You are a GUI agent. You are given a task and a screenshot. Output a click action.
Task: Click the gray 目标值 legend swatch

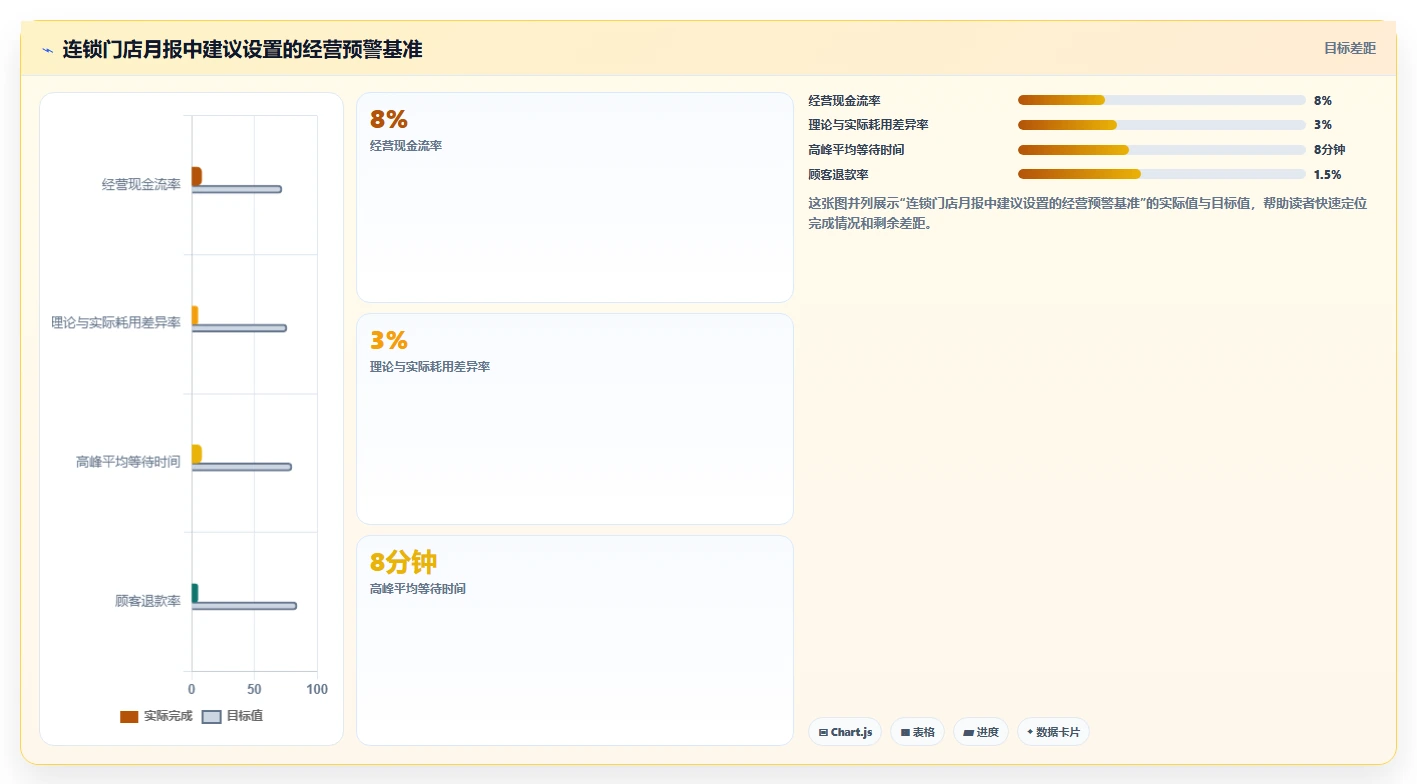[211, 717]
